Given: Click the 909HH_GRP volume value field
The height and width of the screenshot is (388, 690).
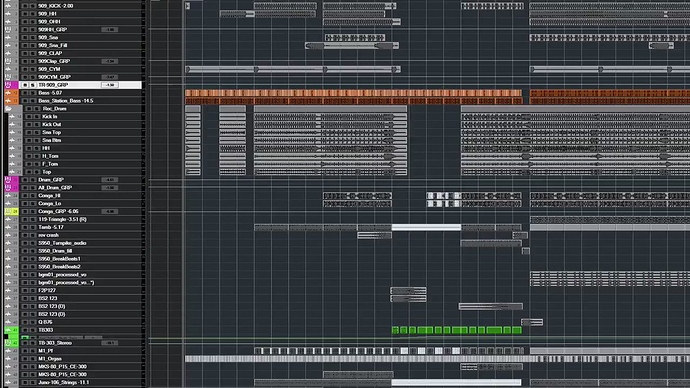Looking at the screenshot, I should (x=109, y=29).
